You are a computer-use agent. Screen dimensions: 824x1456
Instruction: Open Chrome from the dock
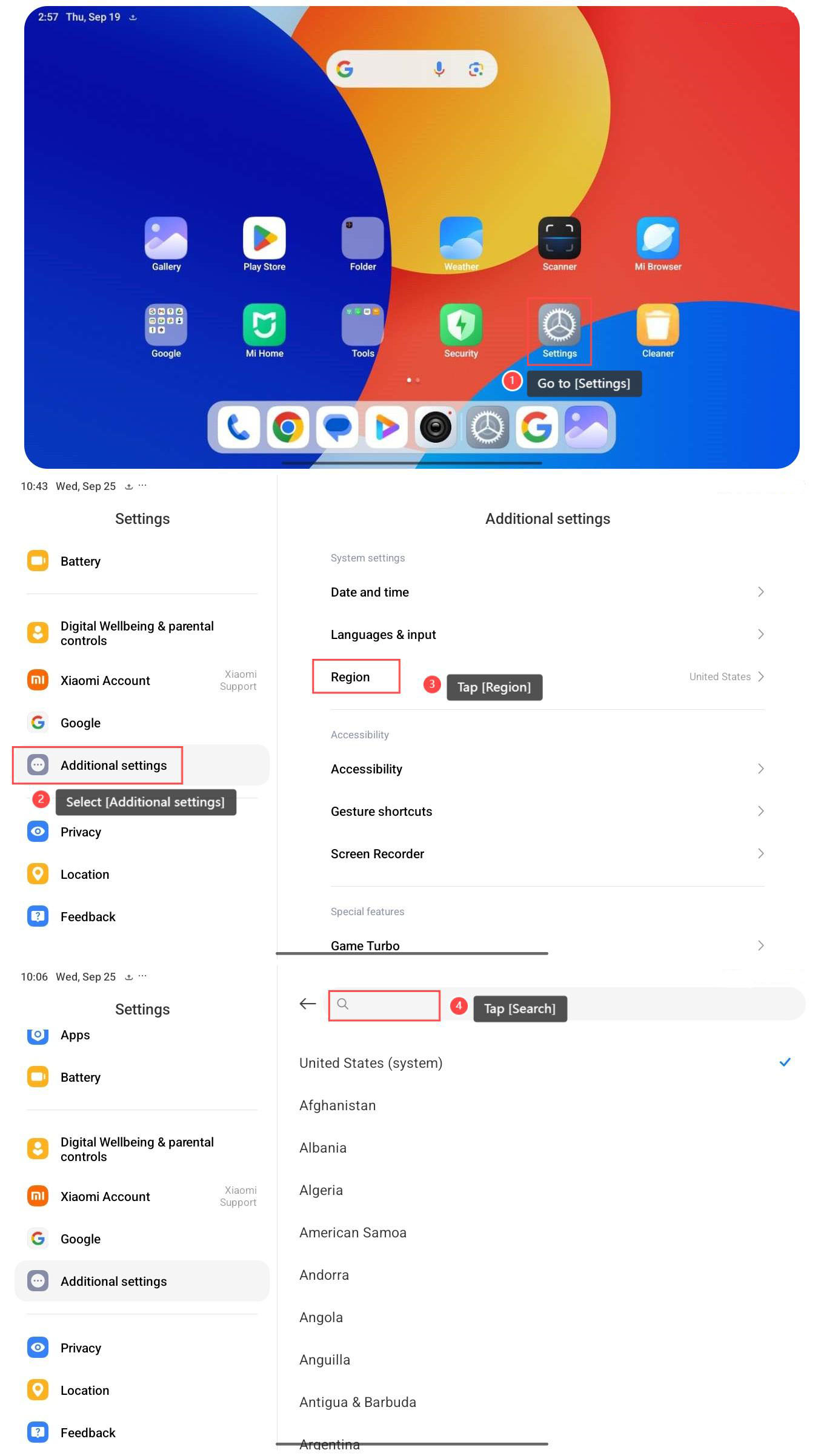pyautogui.click(x=288, y=428)
